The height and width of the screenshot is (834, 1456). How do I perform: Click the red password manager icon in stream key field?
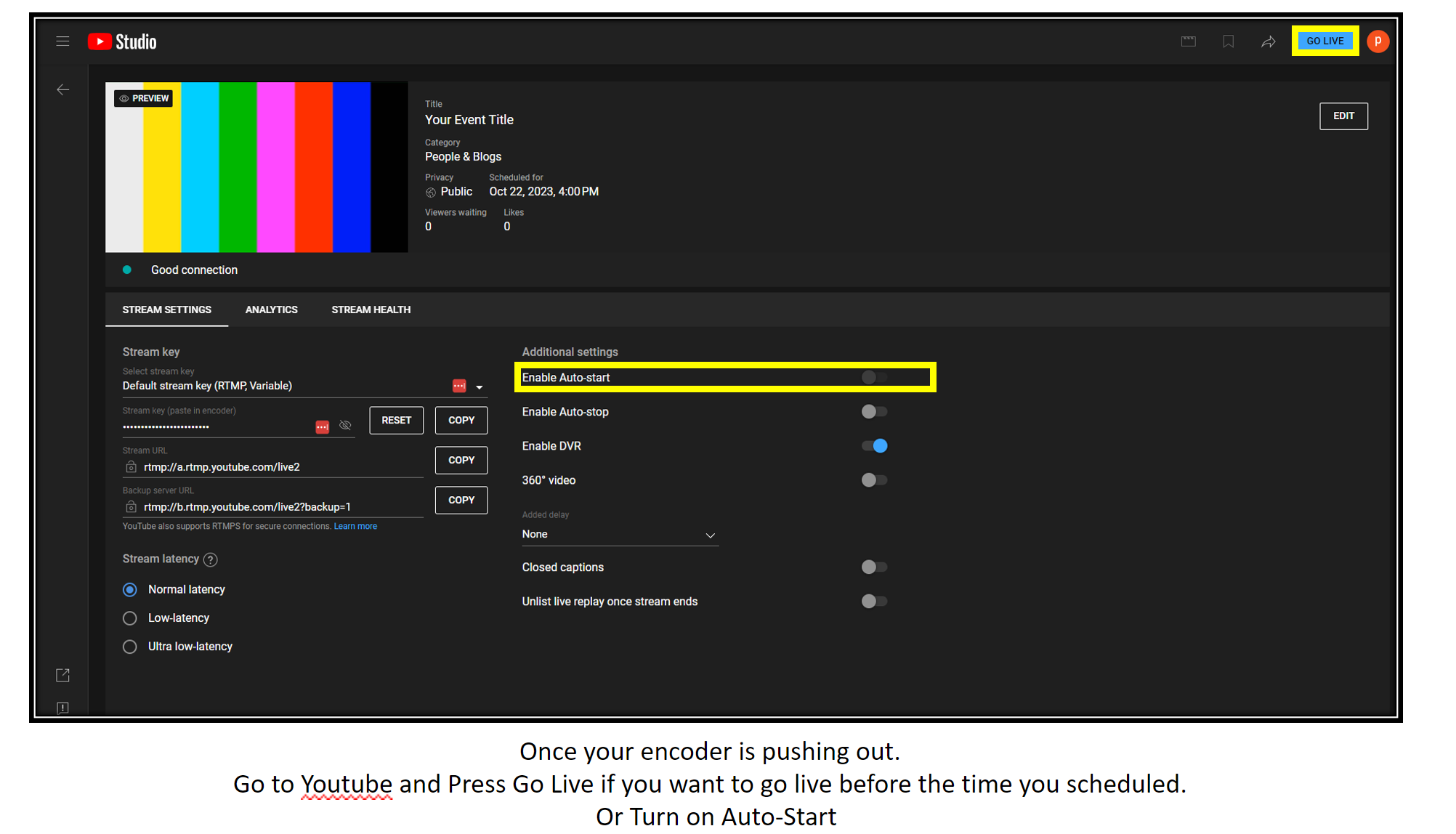point(323,427)
